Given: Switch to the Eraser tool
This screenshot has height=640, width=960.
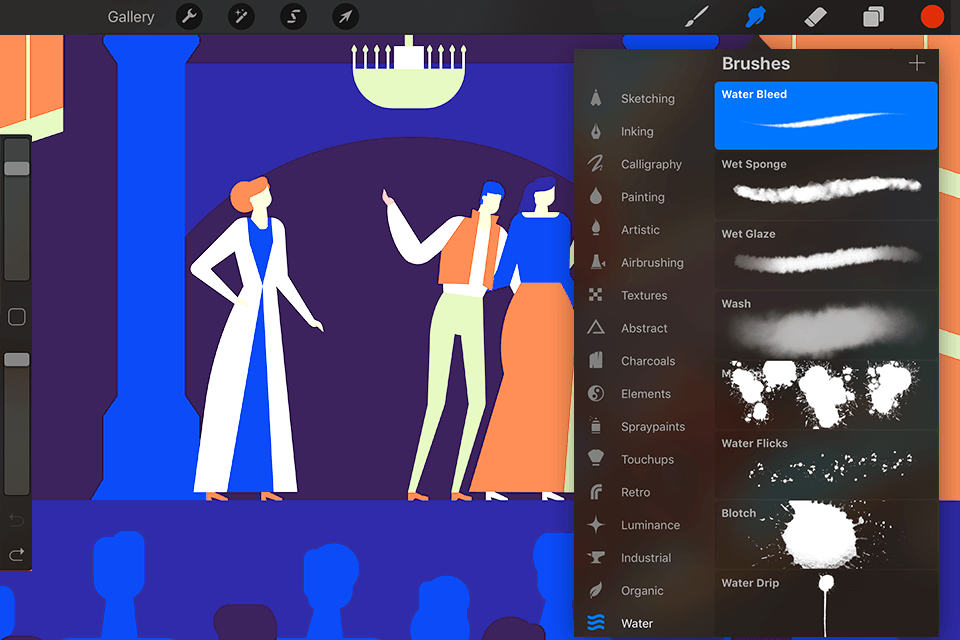Looking at the screenshot, I should pyautogui.click(x=814, y=16).
